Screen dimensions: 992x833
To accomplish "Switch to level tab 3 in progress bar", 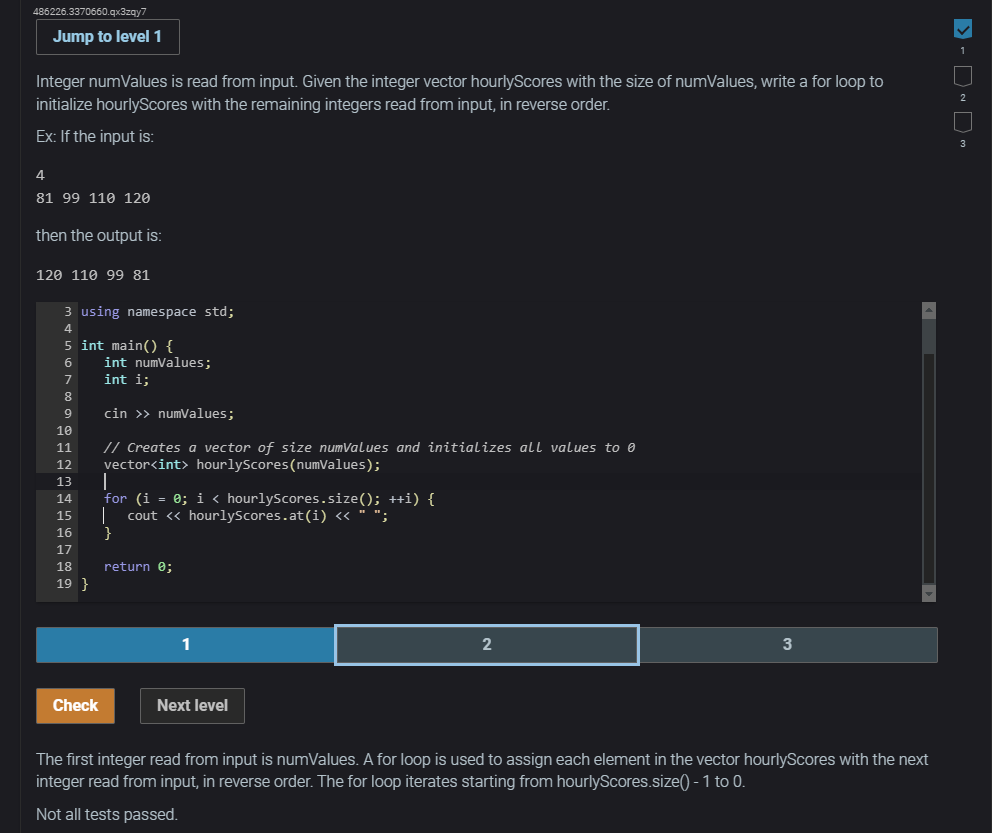I will coord(788,645).
